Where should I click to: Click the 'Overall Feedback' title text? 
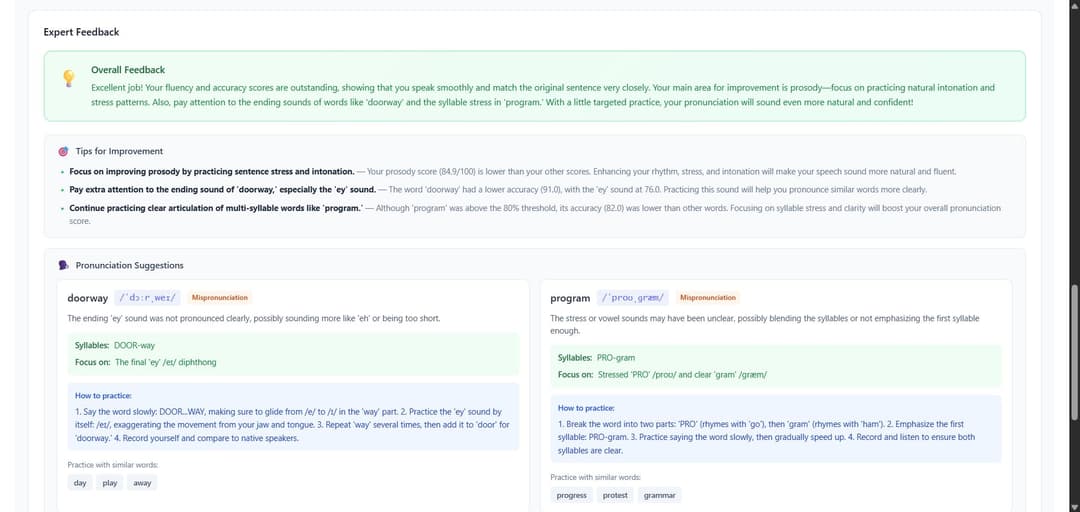pyautogui.click(x=128, y=70)
